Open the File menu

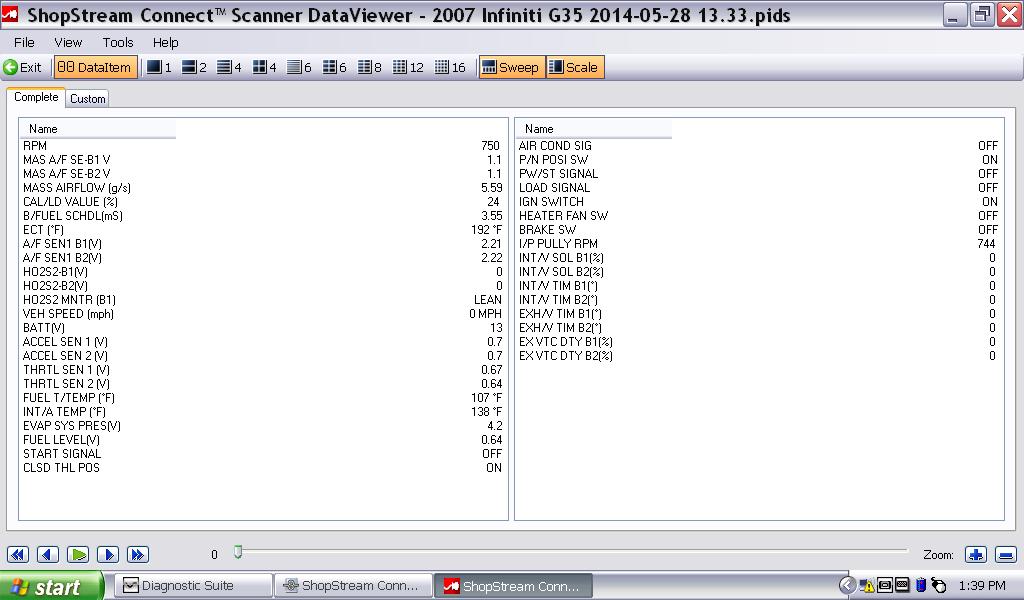(24, 42)
